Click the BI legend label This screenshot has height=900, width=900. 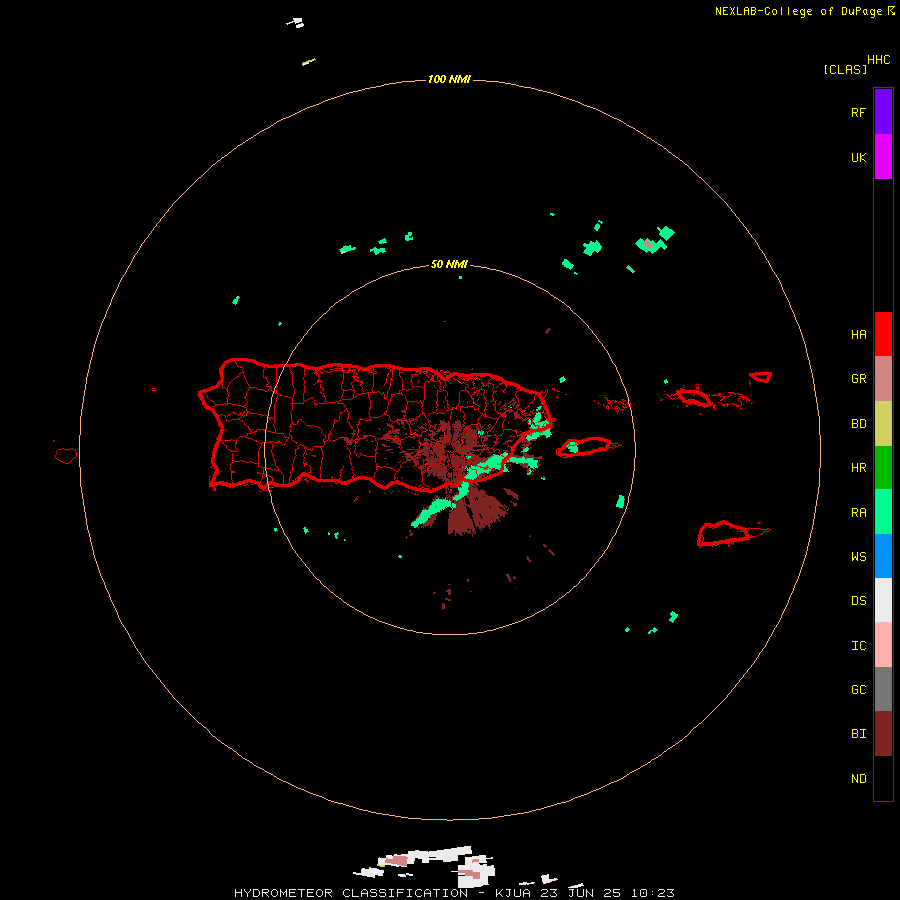click(858, 734)
